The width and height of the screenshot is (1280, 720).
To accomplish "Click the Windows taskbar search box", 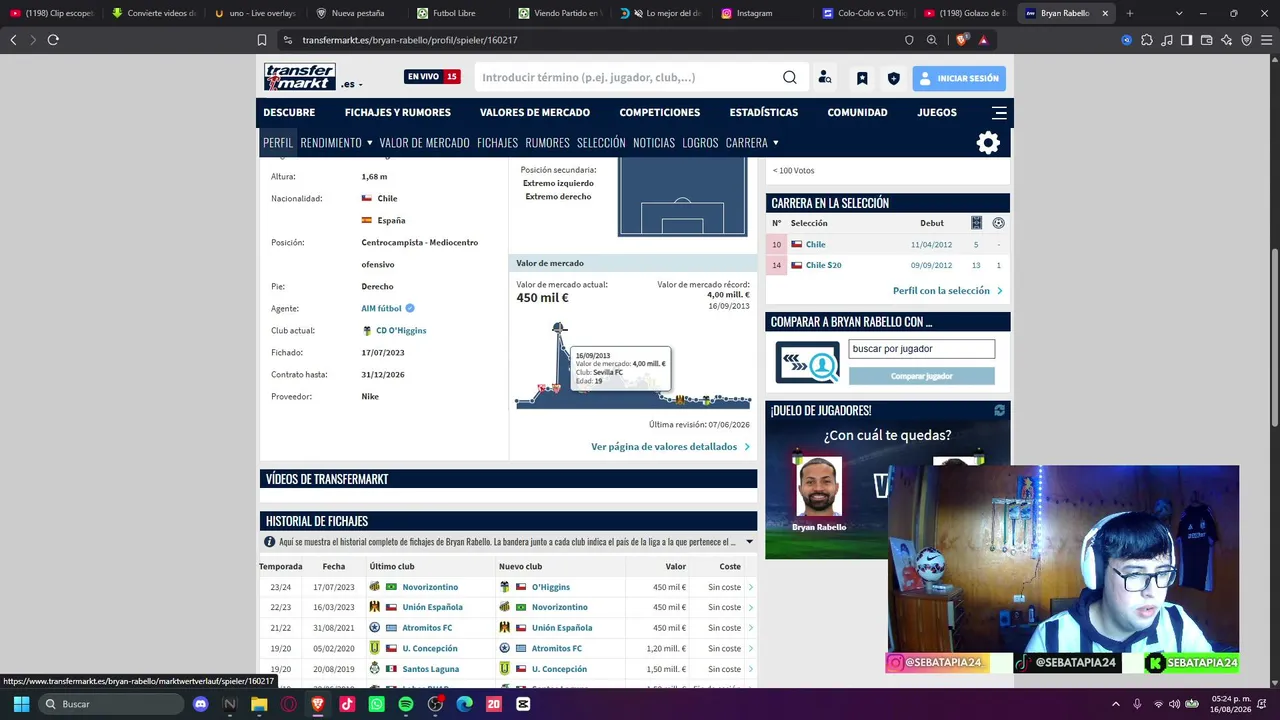I will click(x=110, y=704).
